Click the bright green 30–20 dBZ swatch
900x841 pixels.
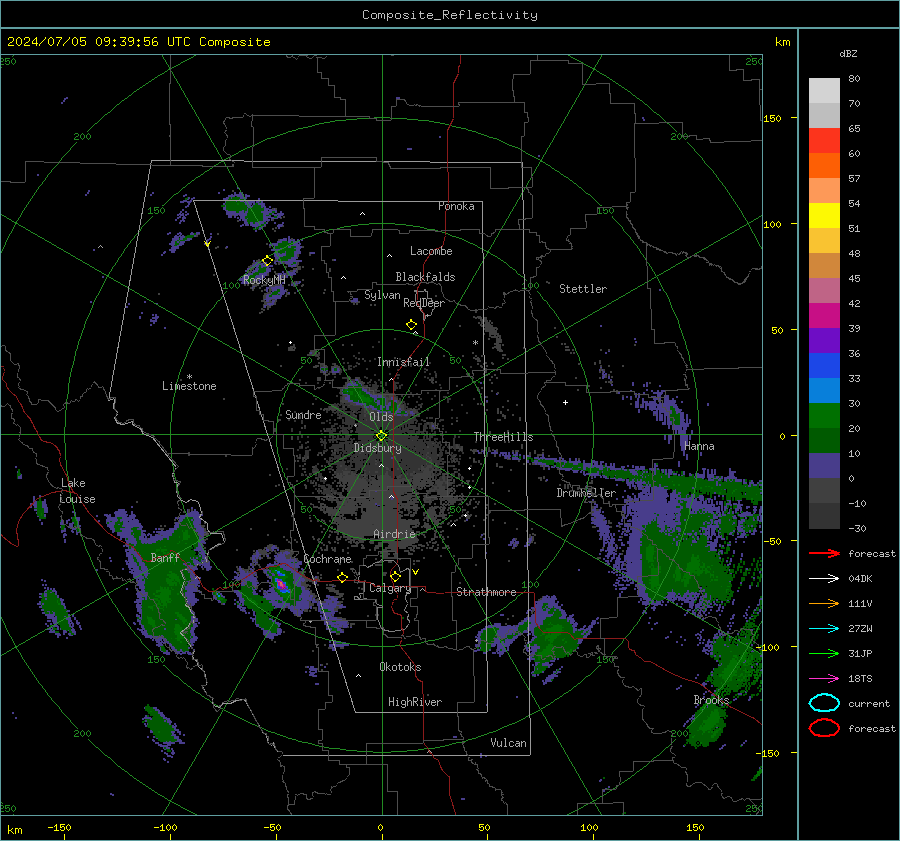coord(824,416)
